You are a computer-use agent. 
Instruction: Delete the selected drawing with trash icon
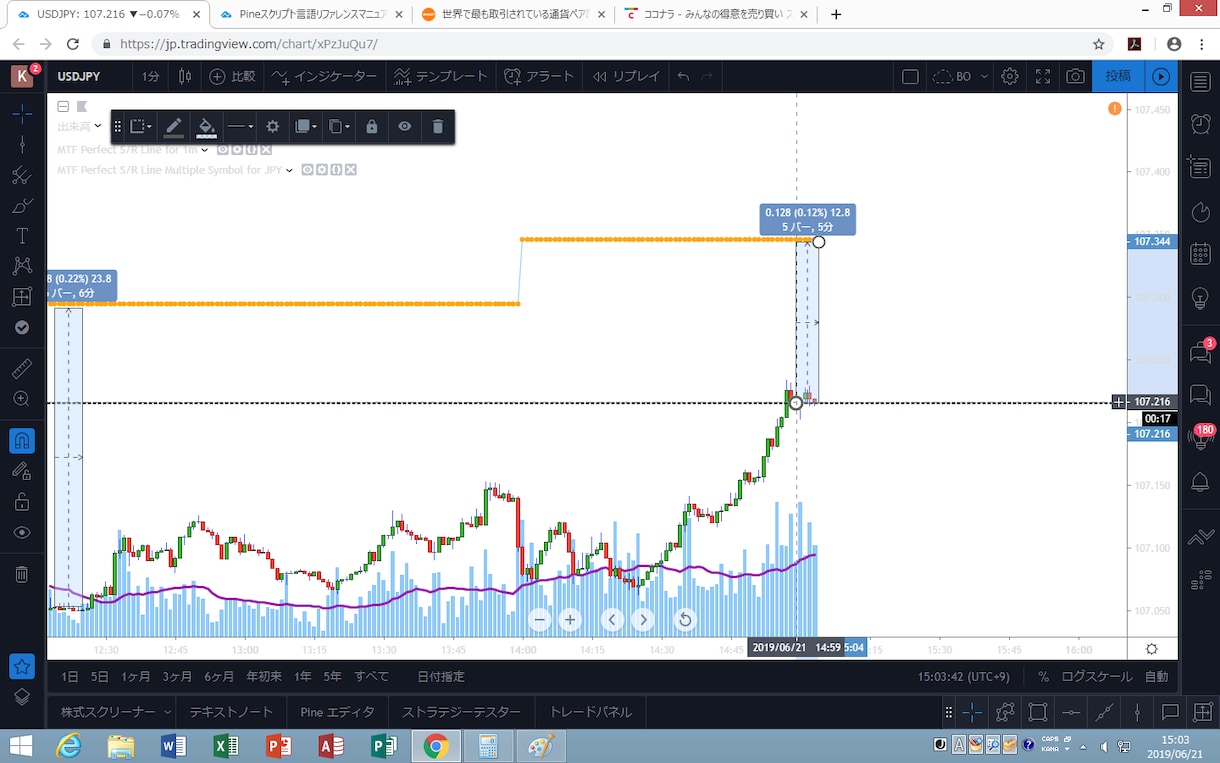438,127
